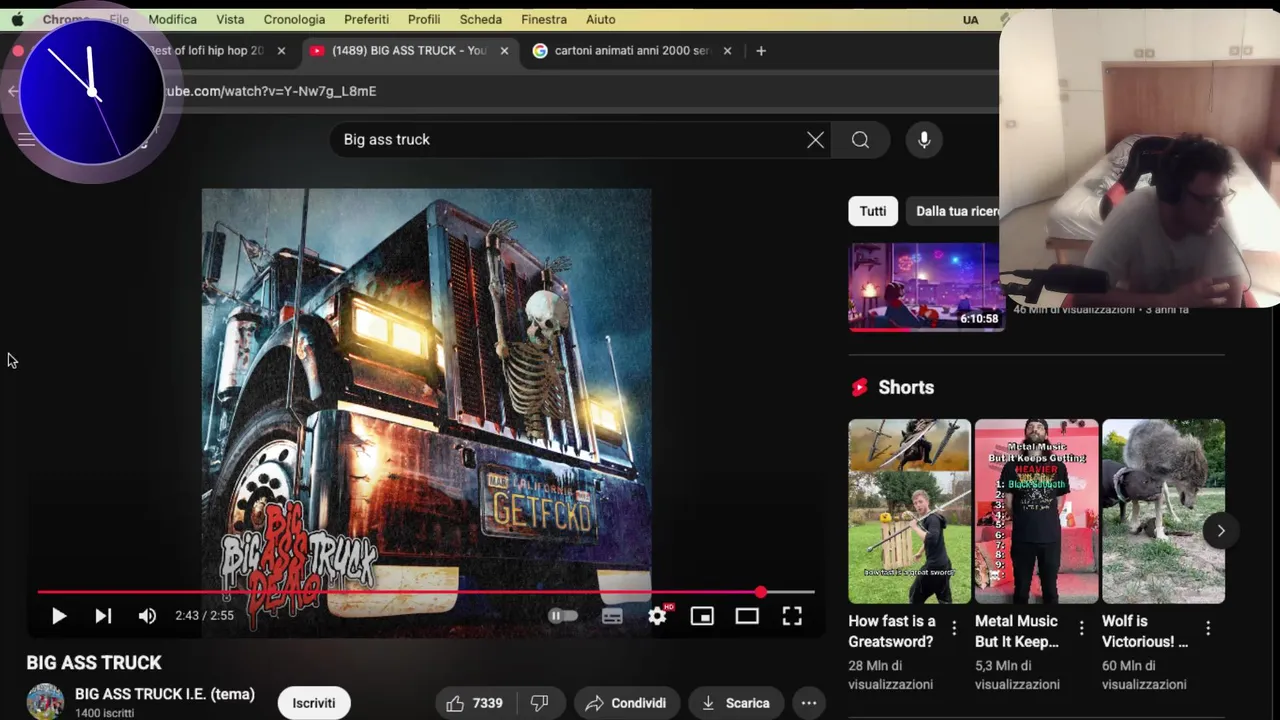This screenshot has height=720, width=1280.
Task: Search with voice microphone
Action: [x=924, y=140]
